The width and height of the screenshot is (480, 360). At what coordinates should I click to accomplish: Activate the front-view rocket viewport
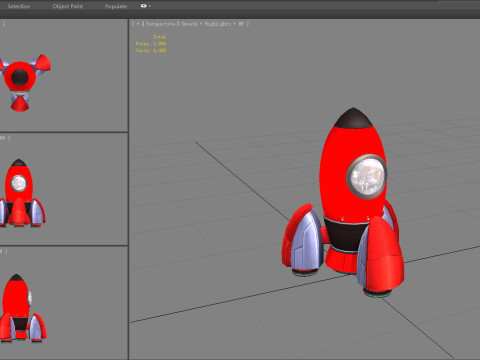(x=64, y=189)
